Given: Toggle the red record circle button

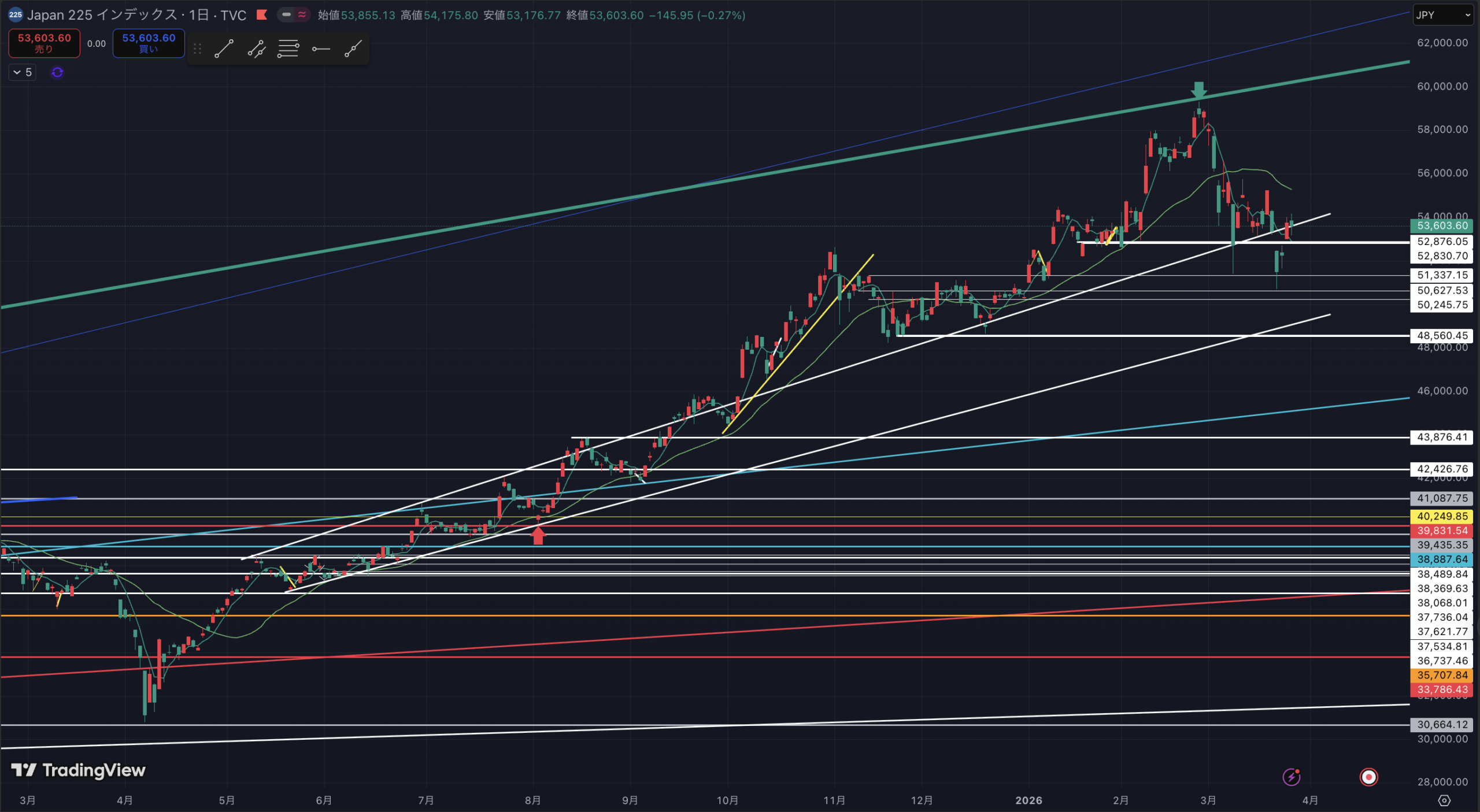Looking at the screenshot, I should click(x=1368, y=777).
